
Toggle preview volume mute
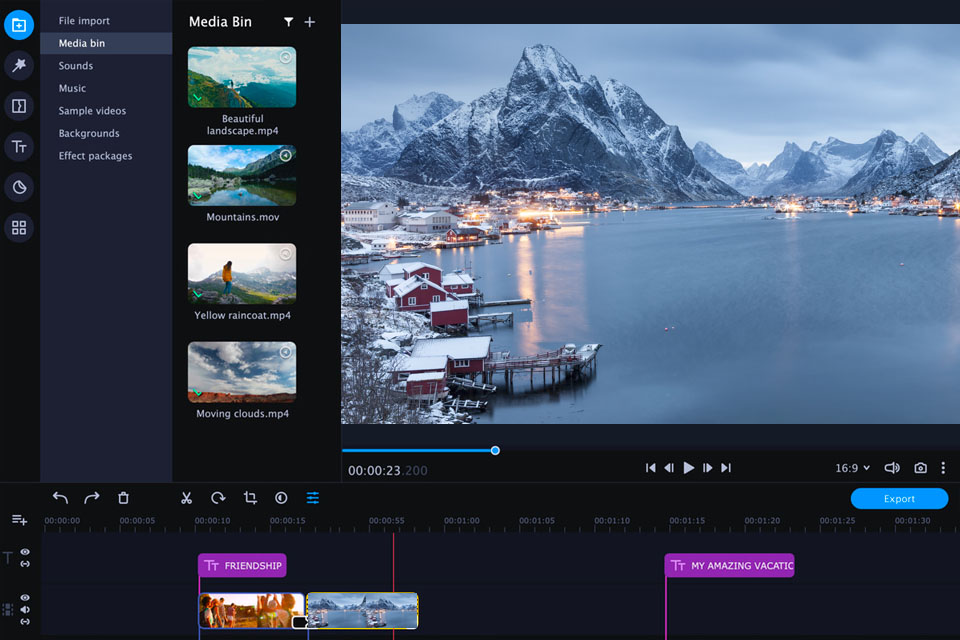pos(892,468)
